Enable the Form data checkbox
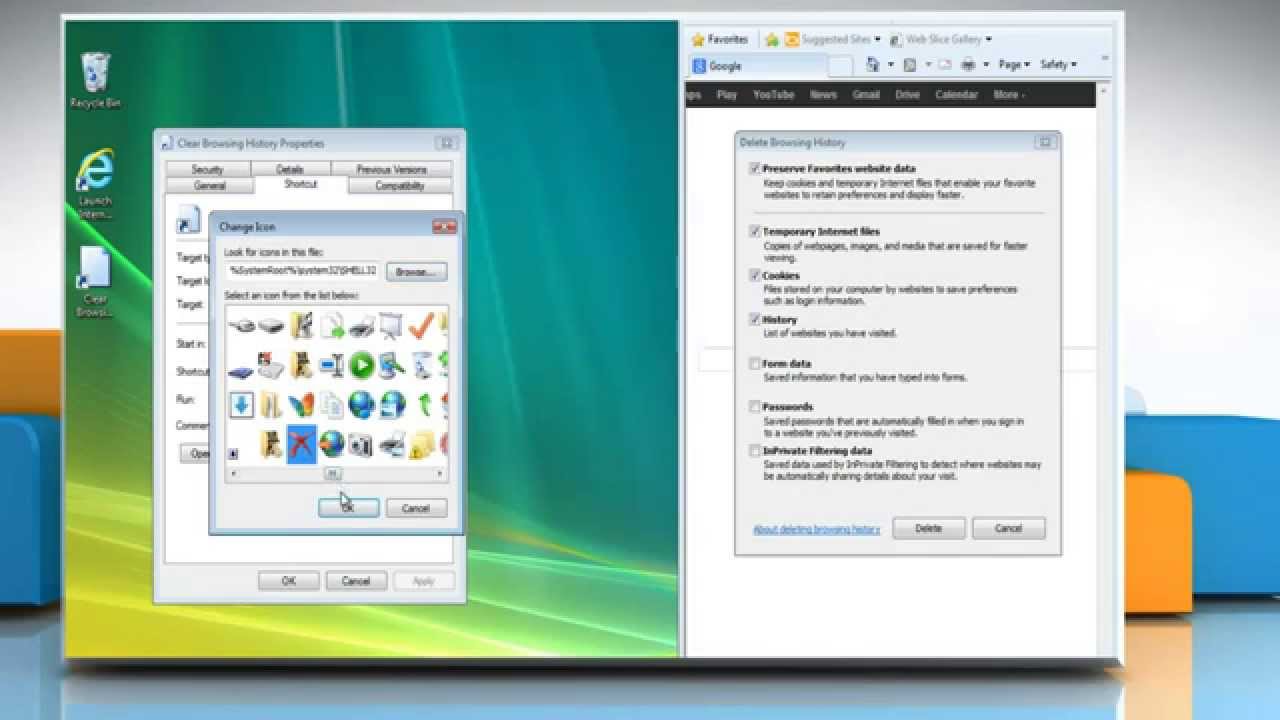The height and width of the screenshot is (720, 1280). point(756,364)
